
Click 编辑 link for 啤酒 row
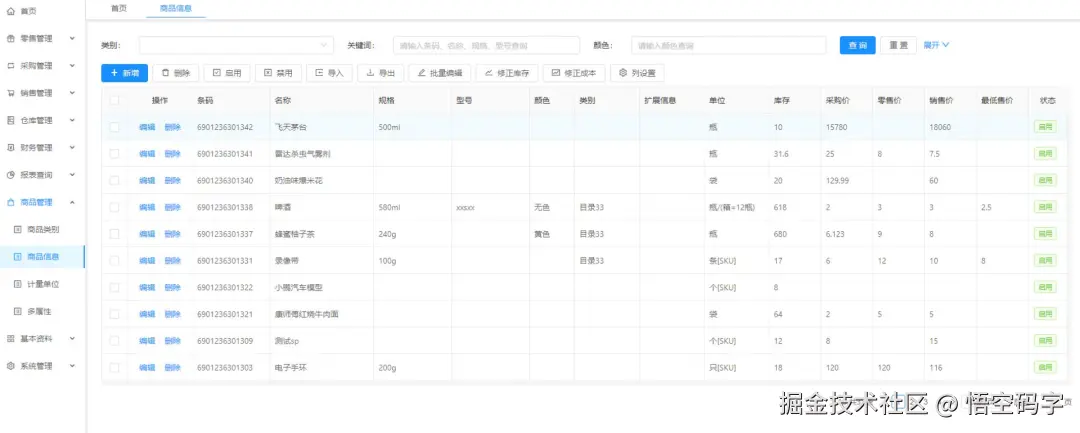[147, 207]
